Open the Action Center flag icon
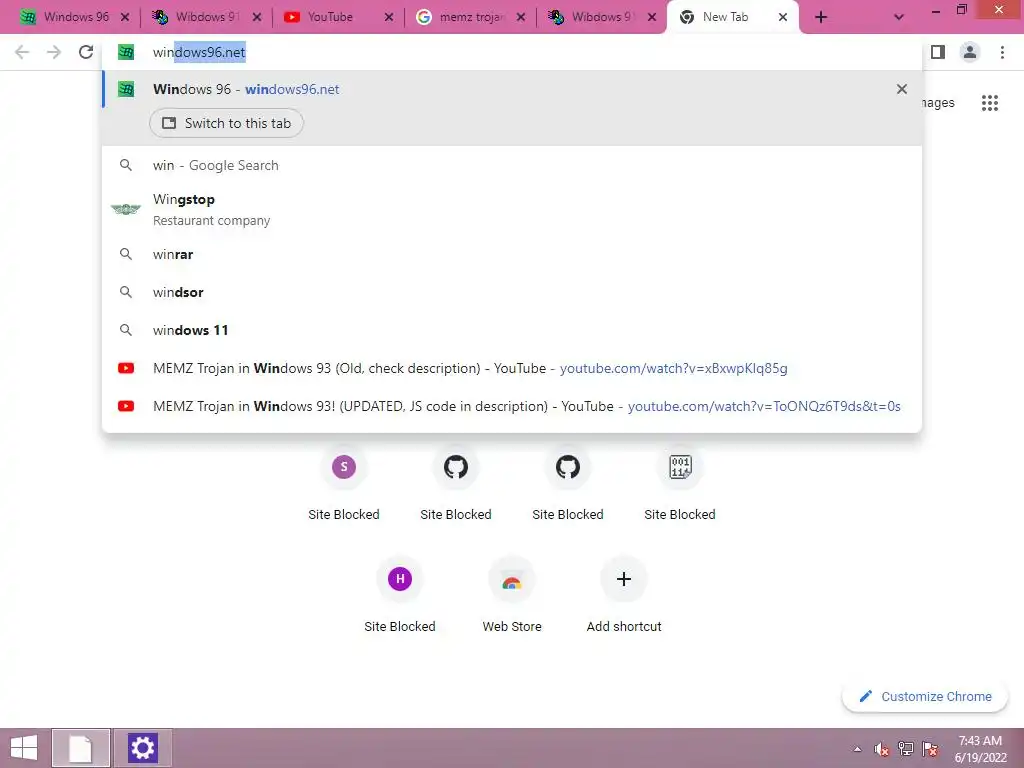The height and width of the screenshot is (768, 1024). [930, 749]
